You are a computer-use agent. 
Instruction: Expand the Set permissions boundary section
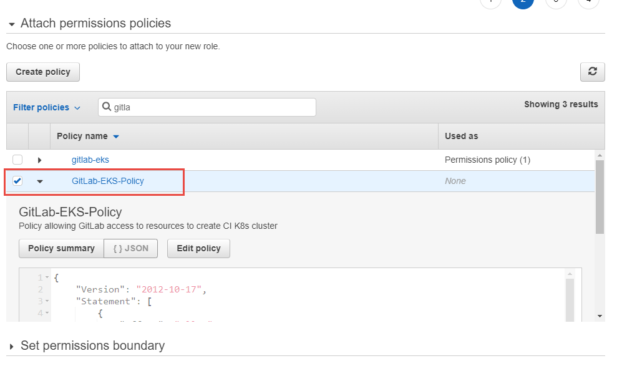click(x=11, y=346)
